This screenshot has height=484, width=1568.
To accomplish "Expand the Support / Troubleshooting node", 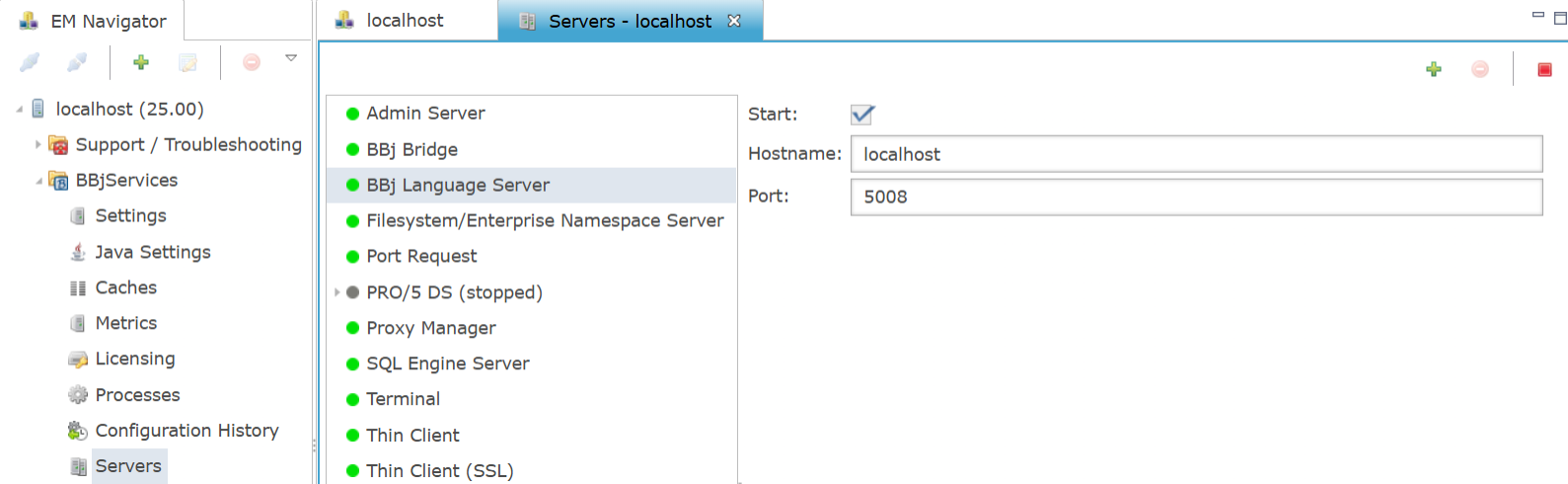I will click(x=38, y=144).
